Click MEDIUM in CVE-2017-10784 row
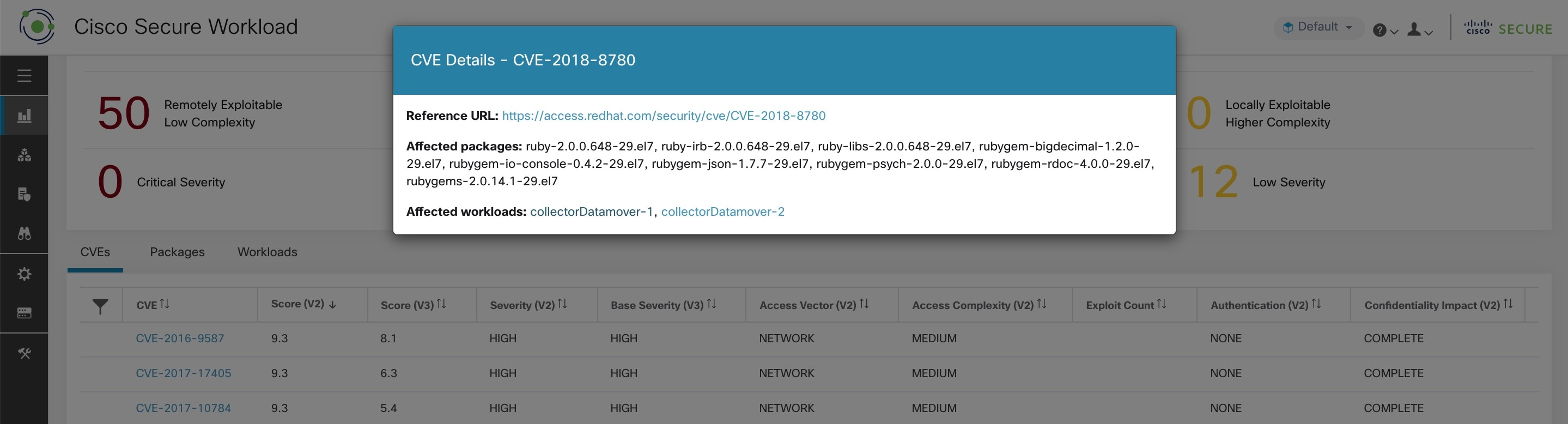The image size is (1568, 424). coord(934,408)
